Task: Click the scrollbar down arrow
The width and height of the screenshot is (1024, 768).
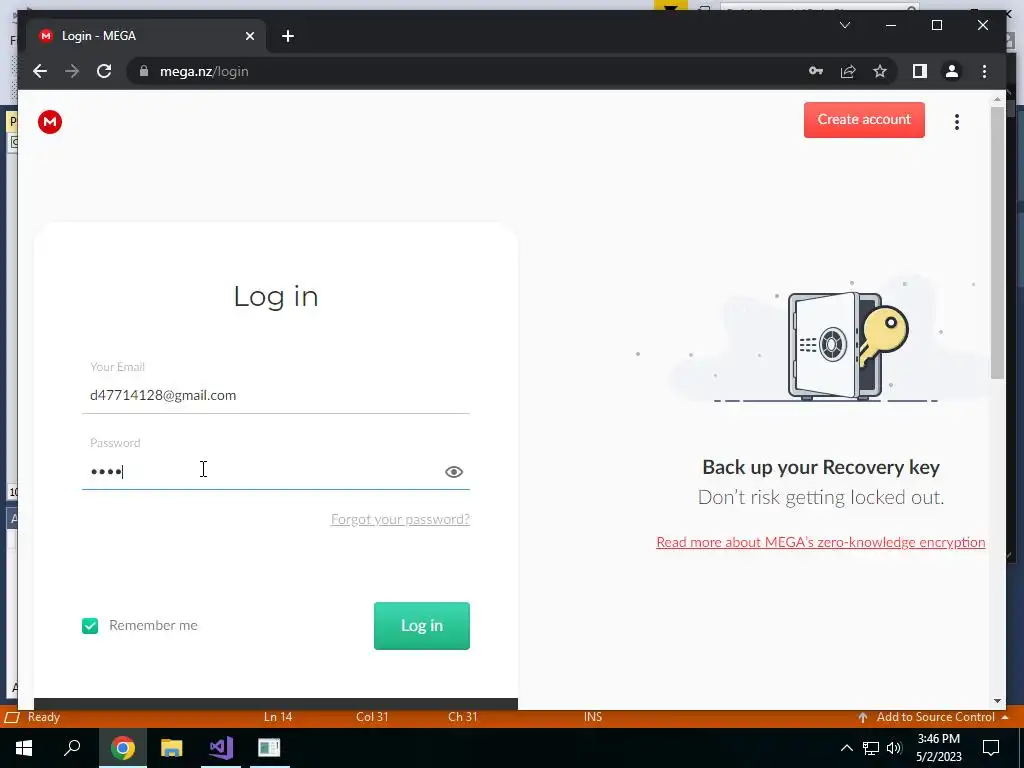Action: coord(997,701)
